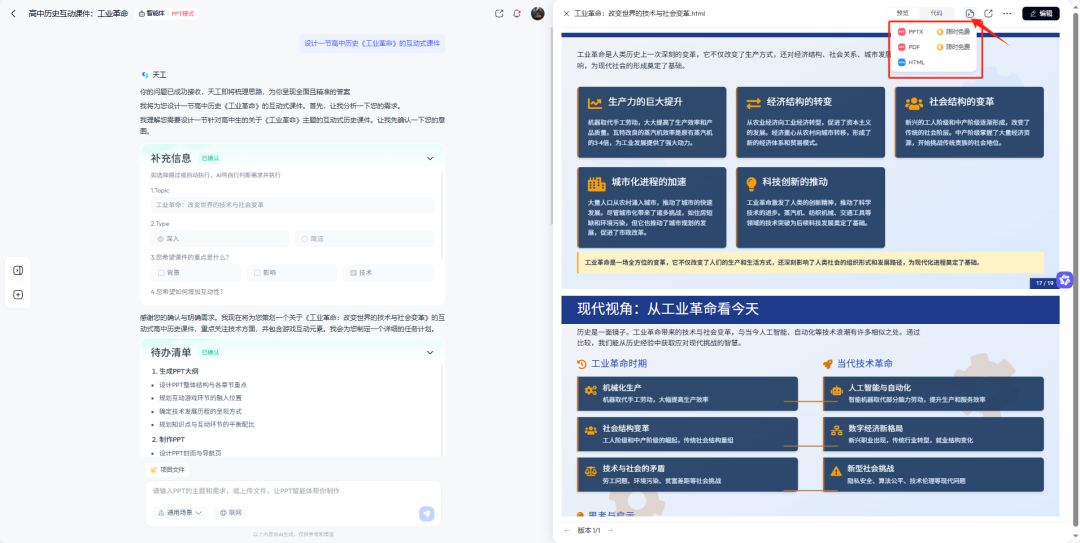Click the 数字经济新格局 network icon

pos(837,430)
